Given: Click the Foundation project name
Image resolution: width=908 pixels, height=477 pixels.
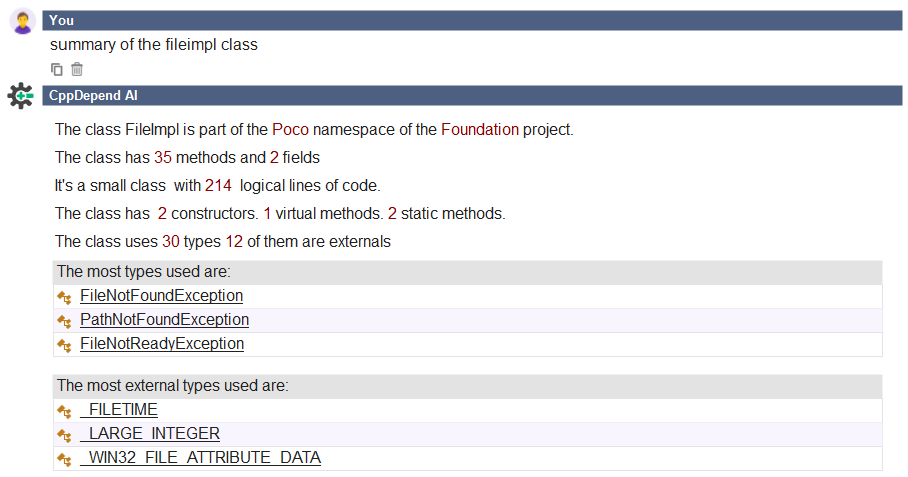Looking at the screenshot, I should coord(480,130).
